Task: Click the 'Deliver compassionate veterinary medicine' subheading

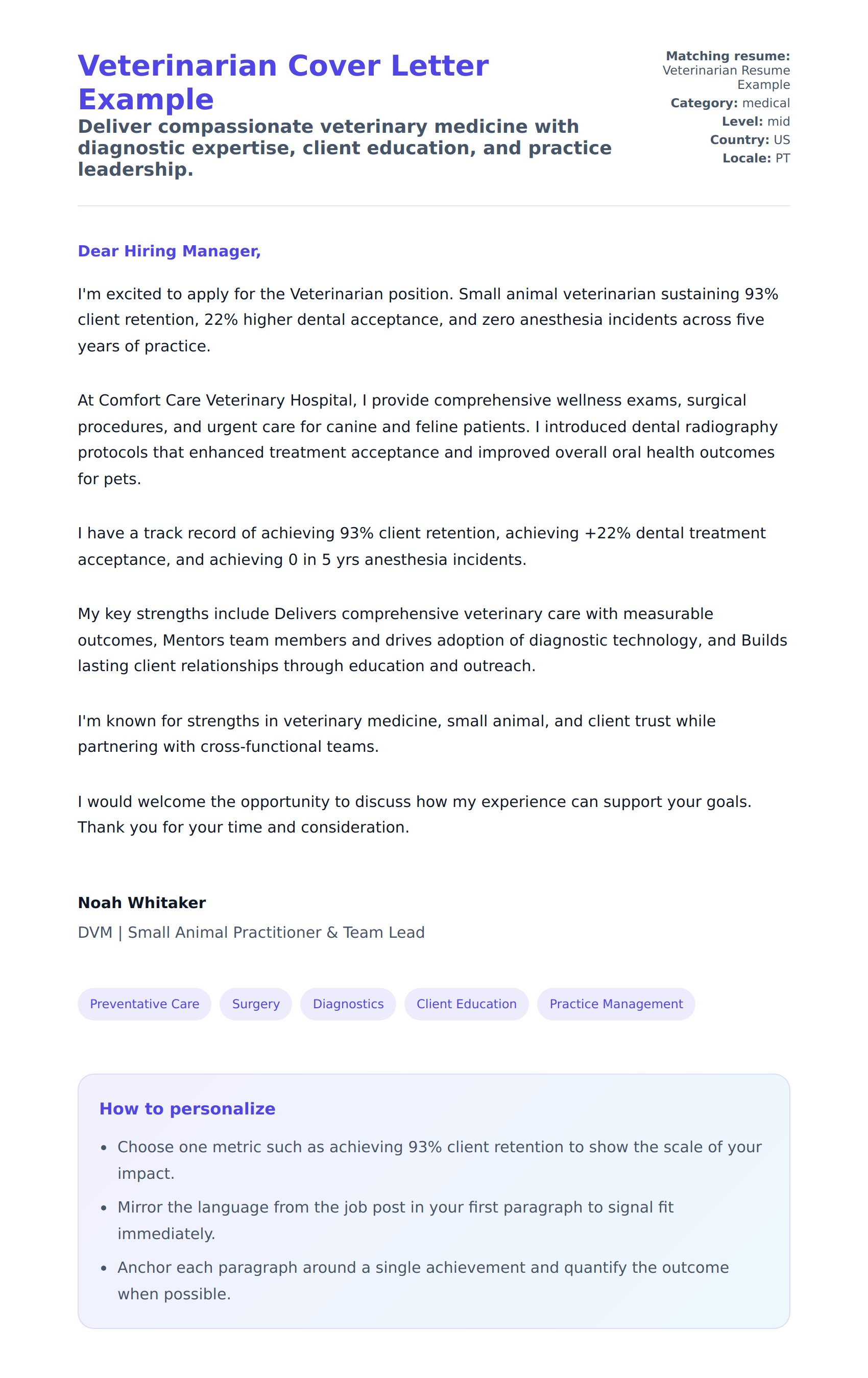Action: 345,148
